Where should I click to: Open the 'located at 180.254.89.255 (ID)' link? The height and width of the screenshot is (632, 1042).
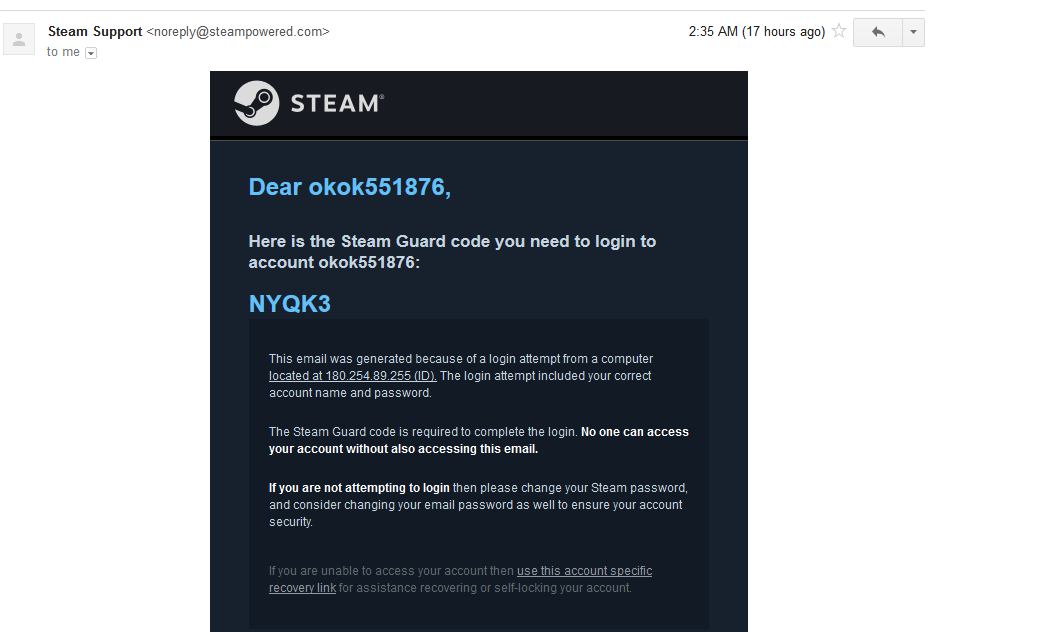(x=352, y=376)
